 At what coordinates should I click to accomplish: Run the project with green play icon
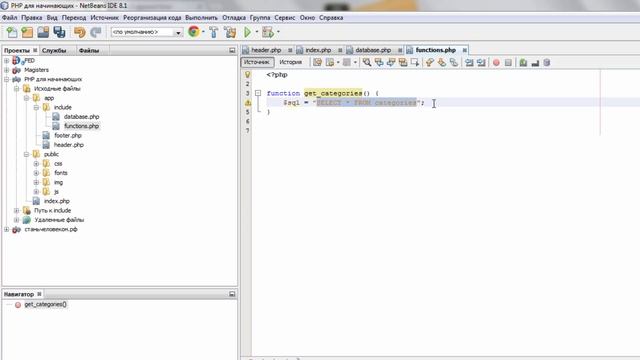click(247, 32)
